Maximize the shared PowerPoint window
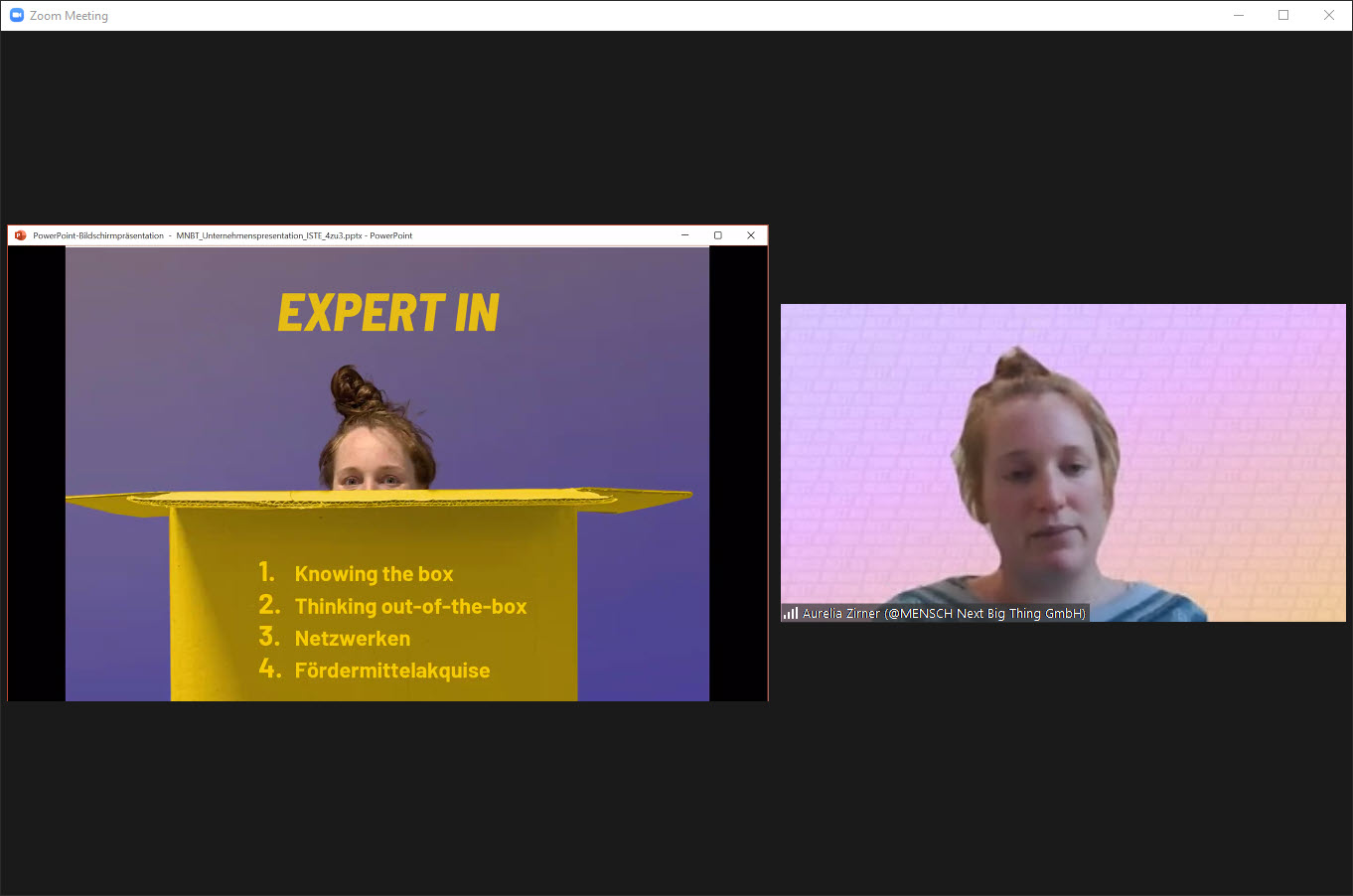 [x=718, y=235]
